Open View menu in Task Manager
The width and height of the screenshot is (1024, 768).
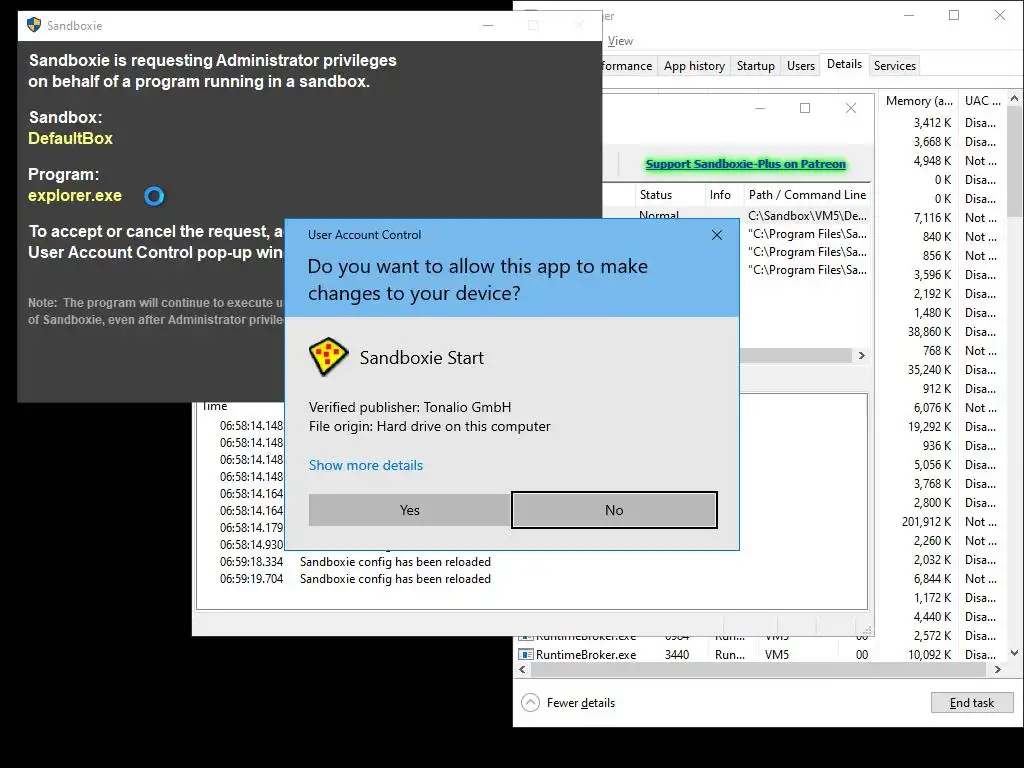(x=620, y=40)
